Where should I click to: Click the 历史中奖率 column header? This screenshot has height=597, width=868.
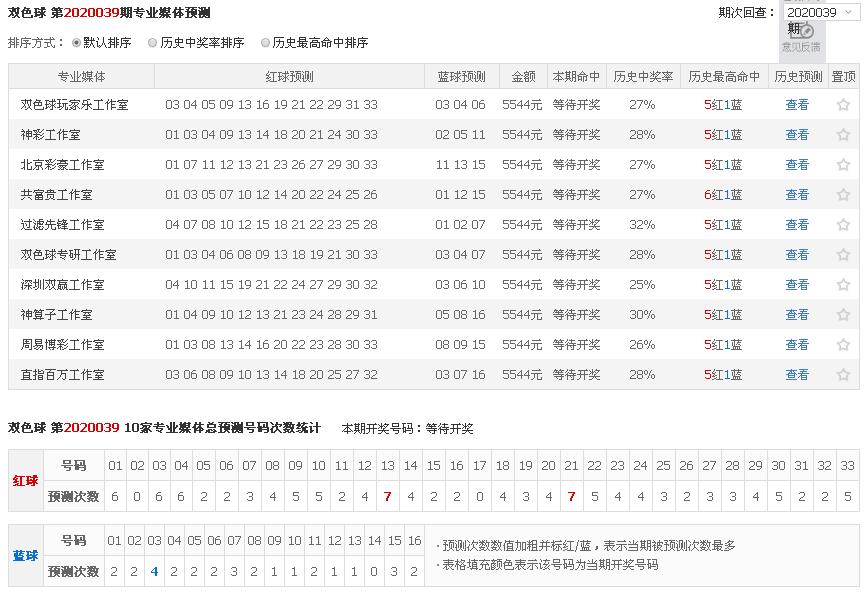coord(642,77)
